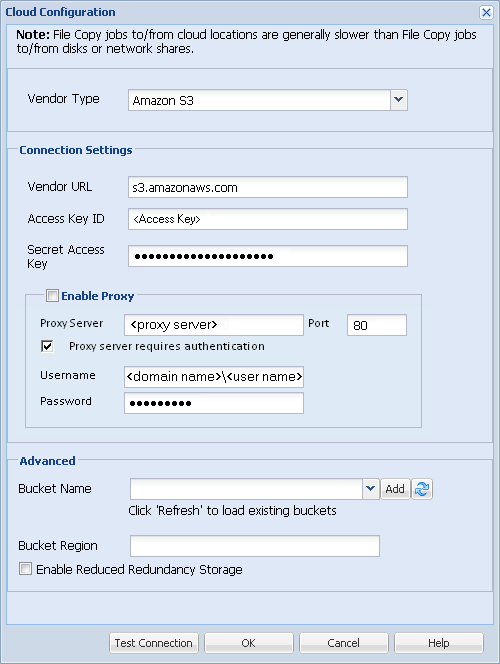Click into the Vendor URL field
This screenshot has height=664, width=500.
(x=268, y=187)
